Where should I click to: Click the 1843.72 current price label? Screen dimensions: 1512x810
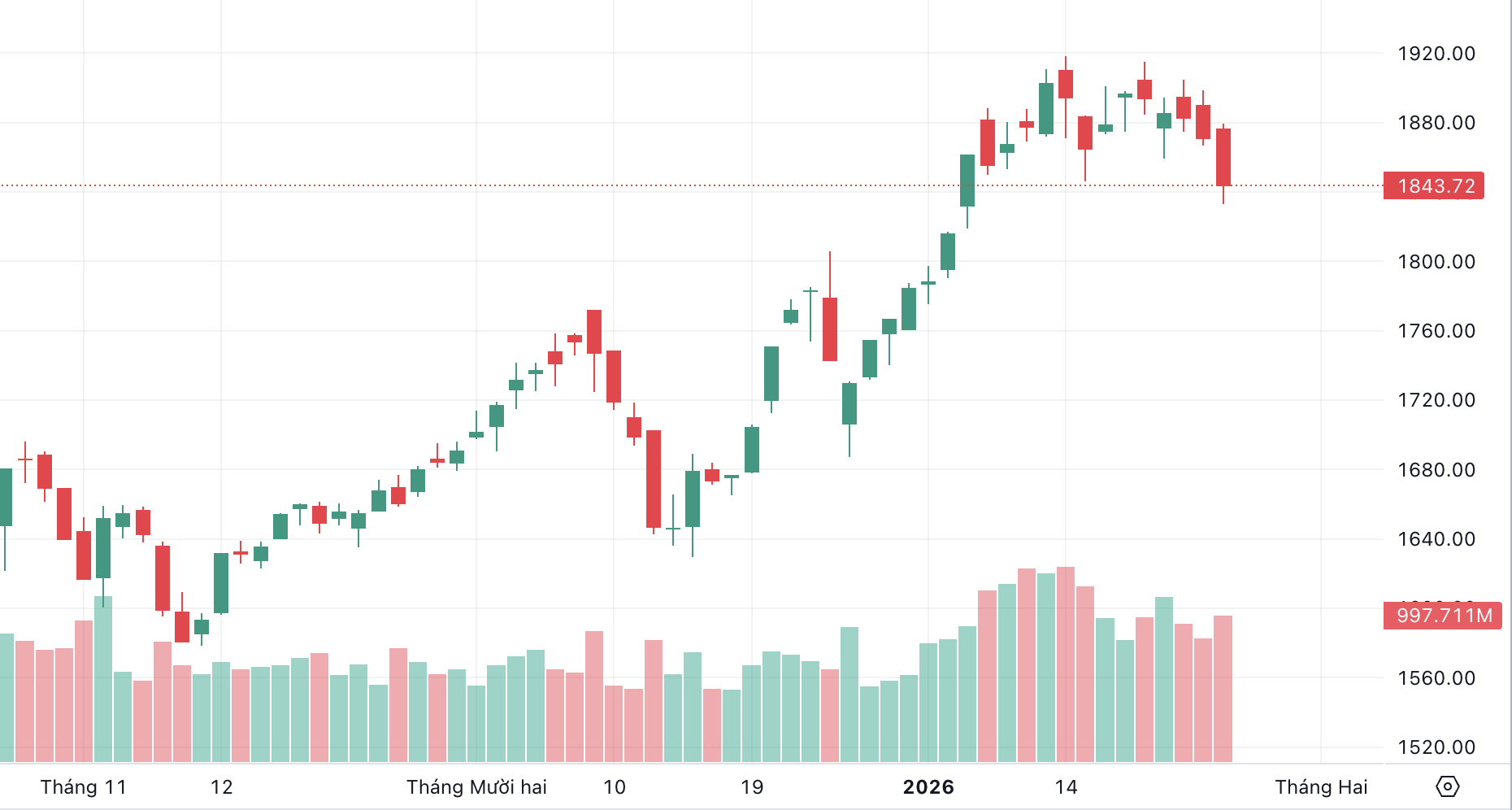1435,186
